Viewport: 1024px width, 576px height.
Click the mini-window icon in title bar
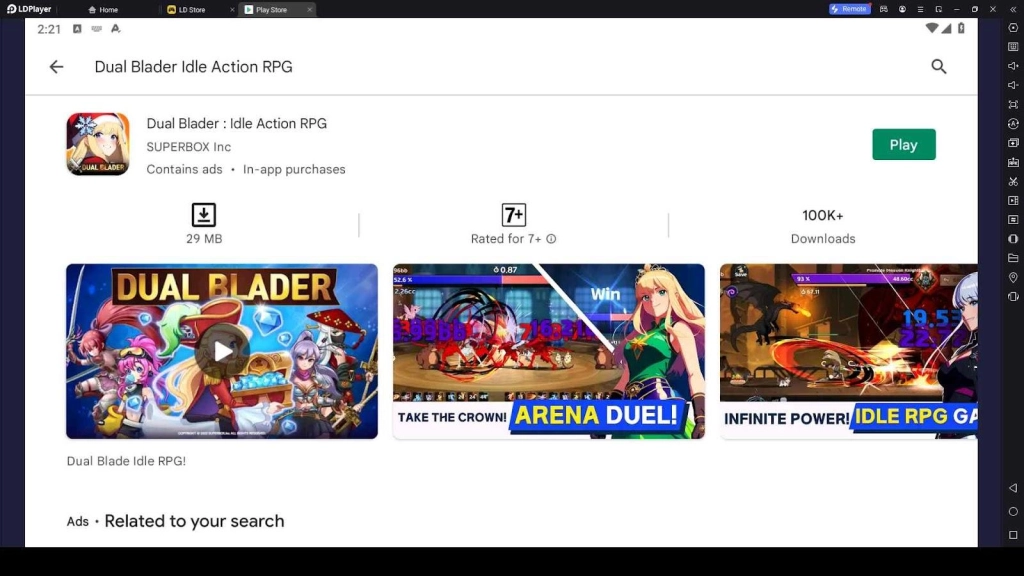938,9
